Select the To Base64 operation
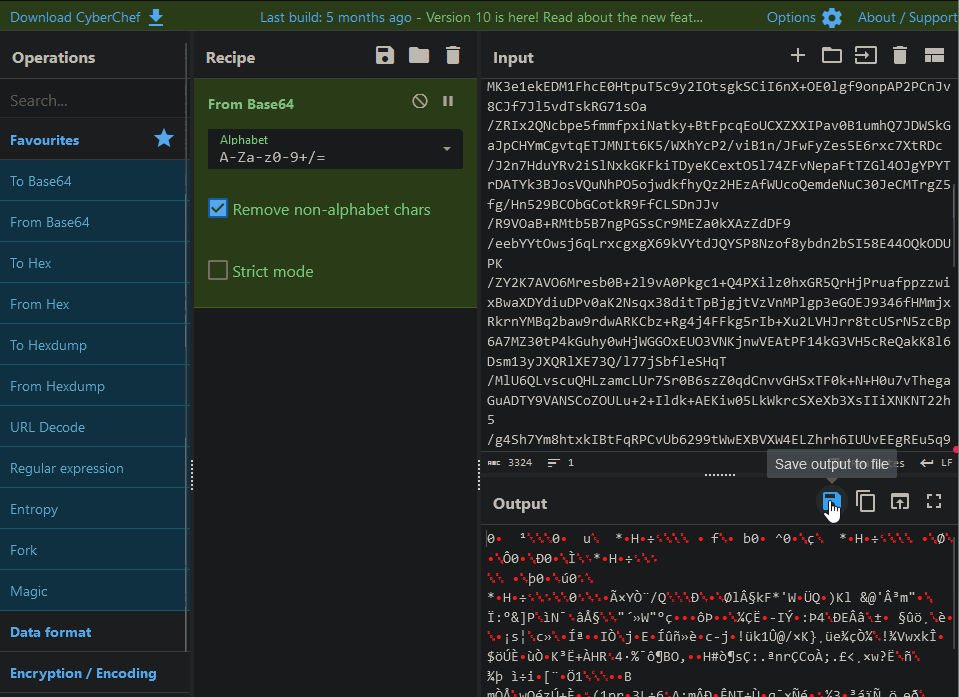 click(x=94, y=181)
